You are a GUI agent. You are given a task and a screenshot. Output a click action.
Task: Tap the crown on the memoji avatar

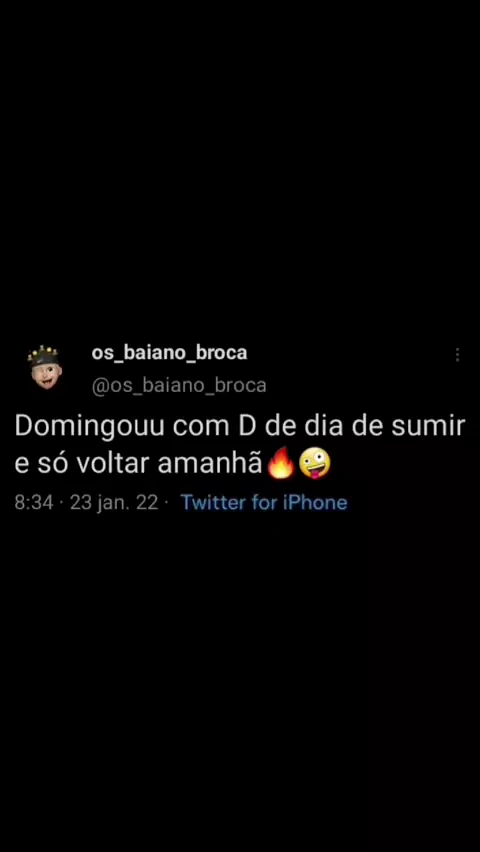coord(43,350)
